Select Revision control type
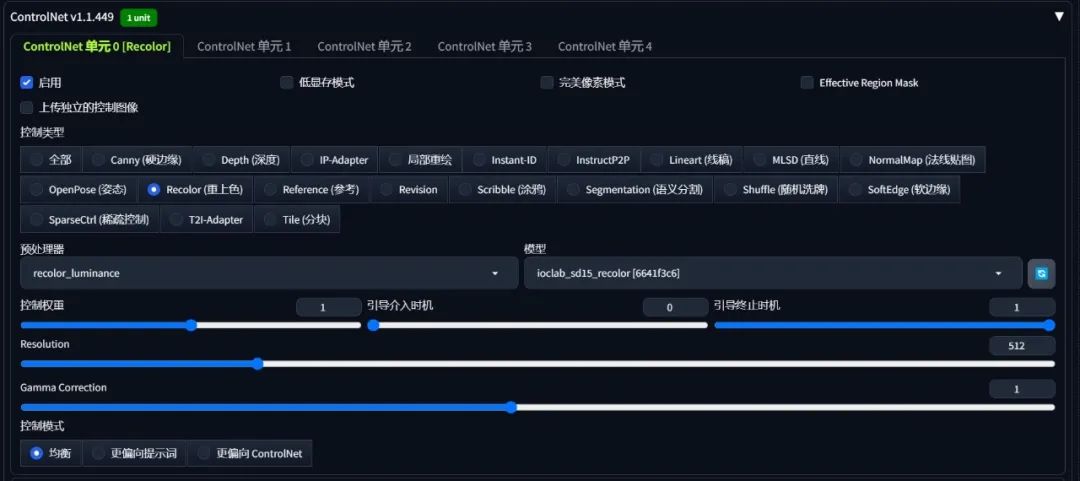Screen dimensions: 1080x481 point(409,190)
